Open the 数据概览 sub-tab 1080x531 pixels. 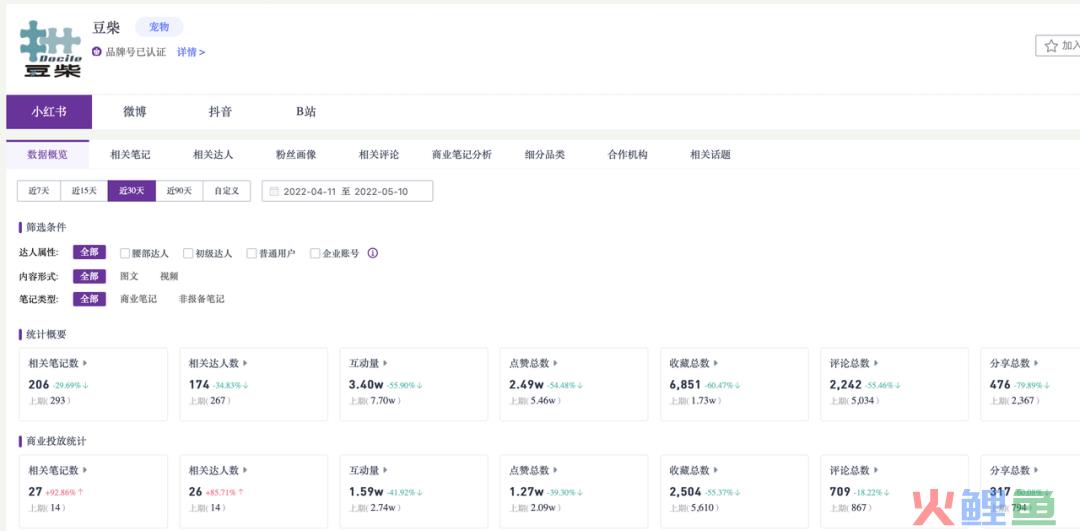[48, 155]
